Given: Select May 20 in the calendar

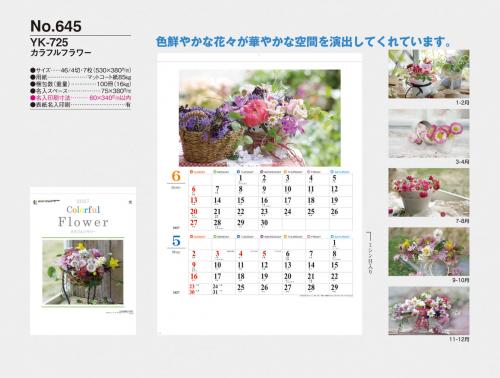Looking at the screenshot, I should (x=288, y=276).
